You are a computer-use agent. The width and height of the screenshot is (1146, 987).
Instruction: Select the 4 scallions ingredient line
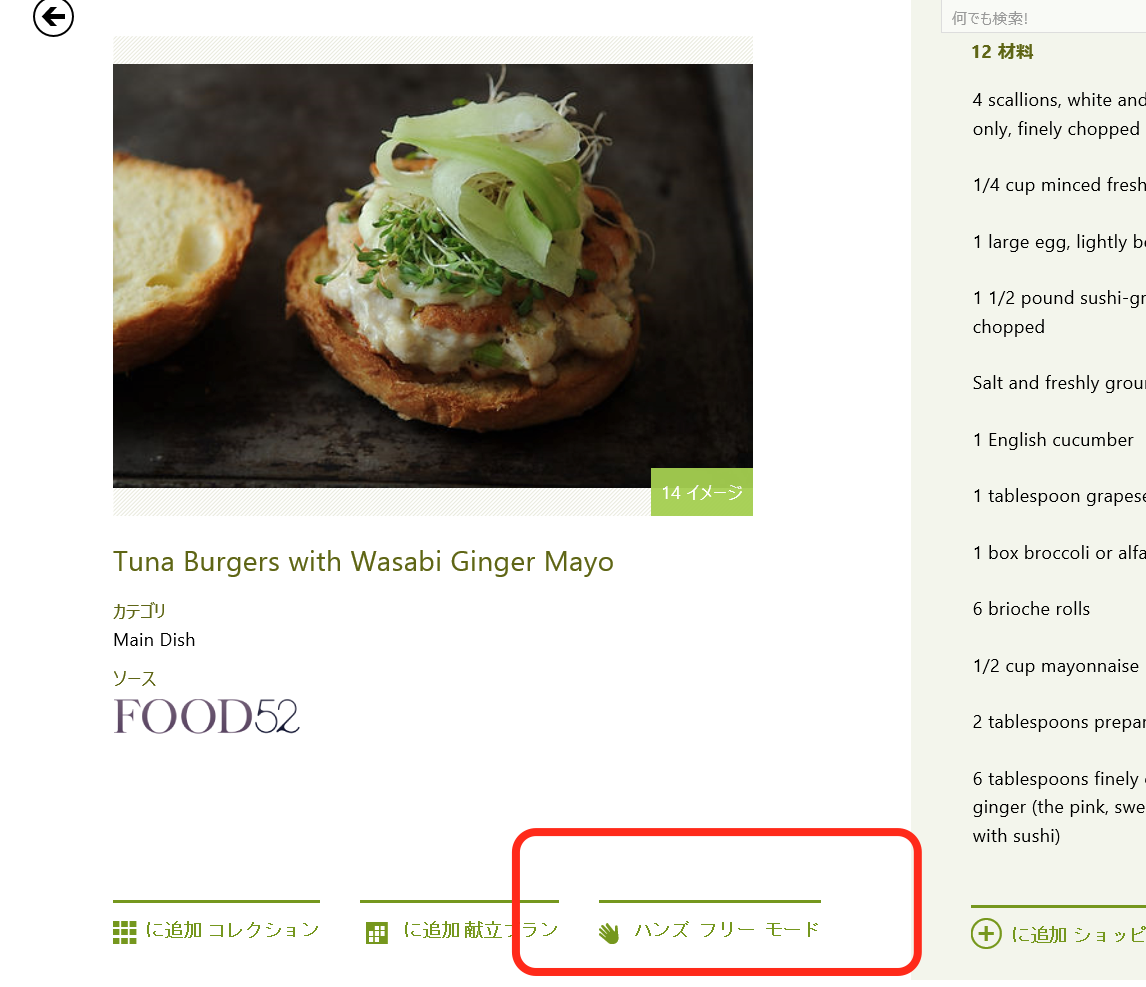(1058, 100)
